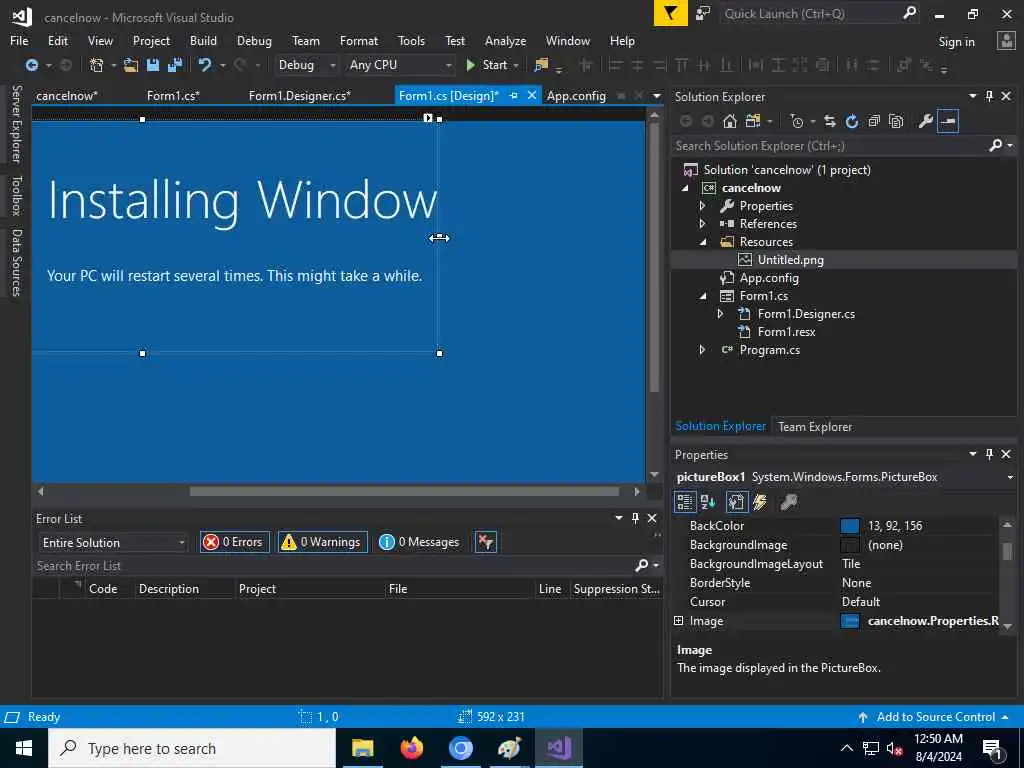This screenshot has height=768, width=1024.
Task: Open the Data Sources side tab
Action: pos(16,263)
